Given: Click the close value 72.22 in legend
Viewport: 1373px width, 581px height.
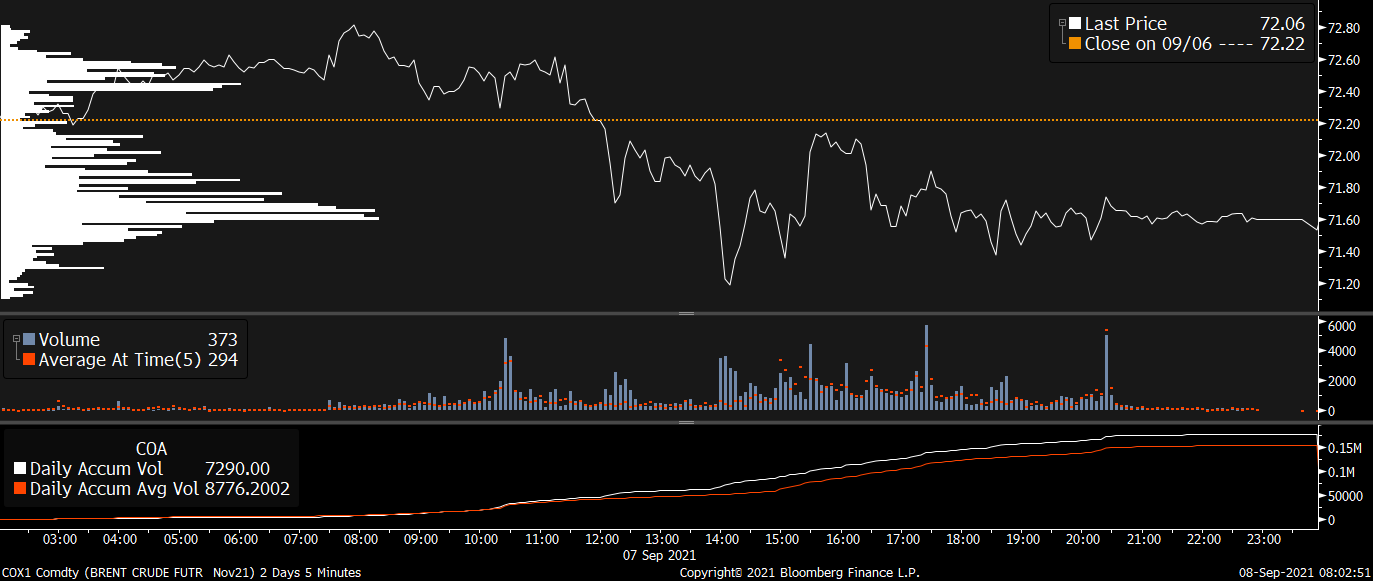Looking at the screenshot, I should 1283,44.
